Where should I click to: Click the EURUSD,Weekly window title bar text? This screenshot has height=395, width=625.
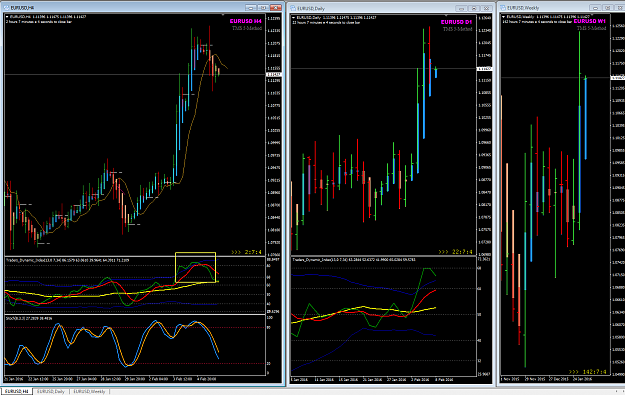[x=523, y=8]
